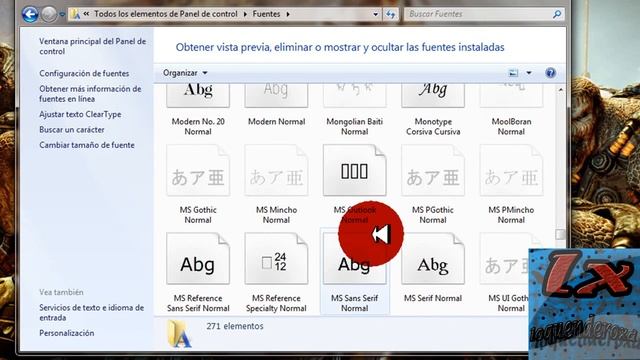This screenshot has width=640, height=360.
Task: Click the change view icon
Action: click(513, 73)
